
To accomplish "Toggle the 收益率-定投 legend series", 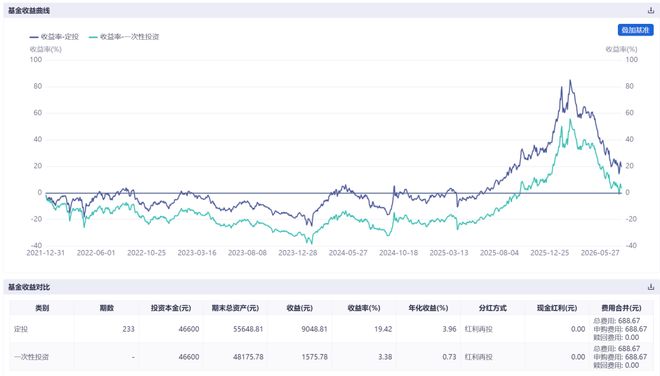I will [54, 37].
